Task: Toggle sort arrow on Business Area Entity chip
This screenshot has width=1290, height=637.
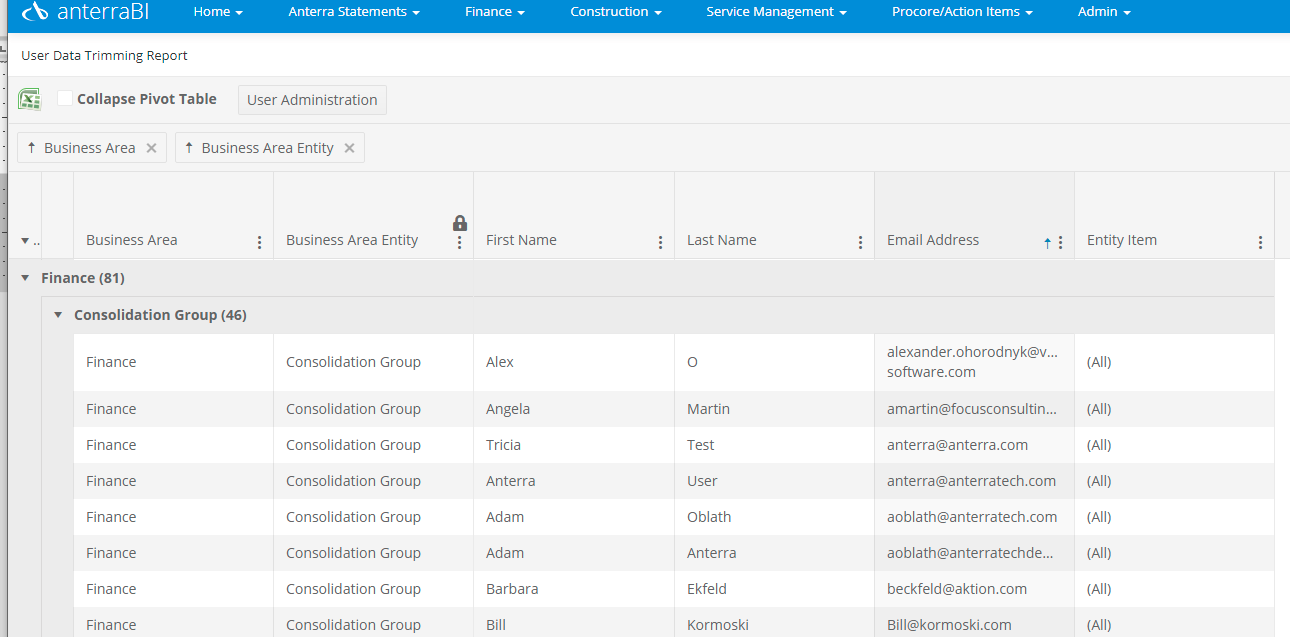Action: coord(189,148)
